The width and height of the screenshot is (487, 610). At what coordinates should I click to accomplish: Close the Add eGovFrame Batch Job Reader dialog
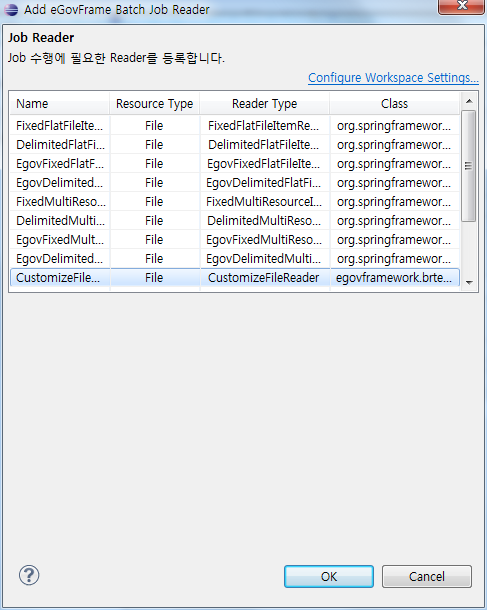tap(461, 6)
